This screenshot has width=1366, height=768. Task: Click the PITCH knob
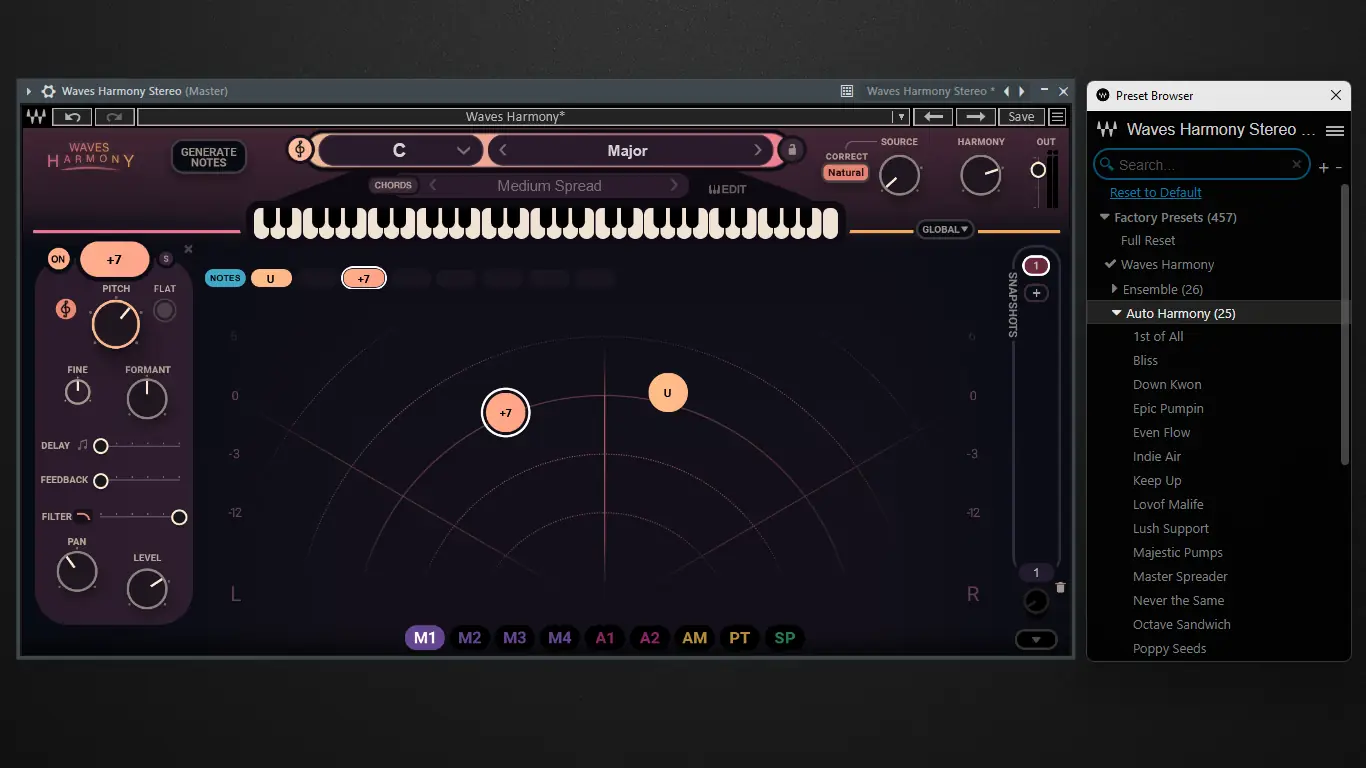click(x=116, y=324)
